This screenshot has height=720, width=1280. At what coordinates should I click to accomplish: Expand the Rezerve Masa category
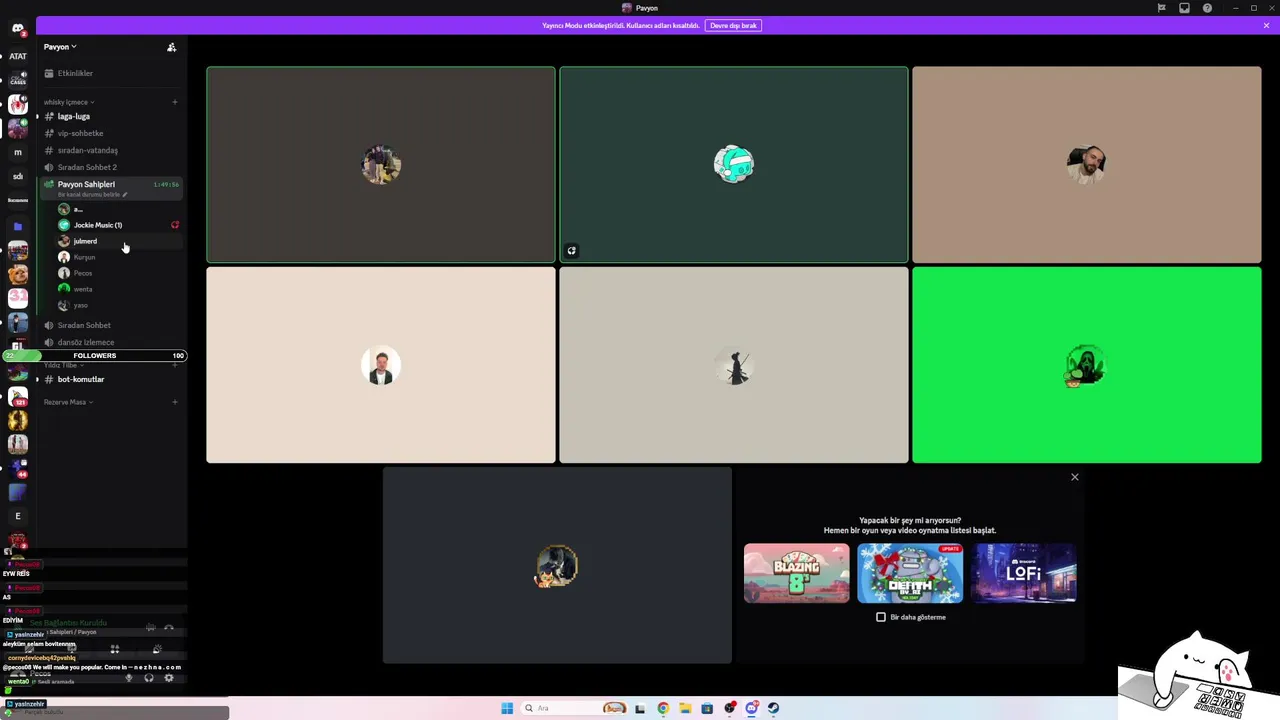68,402
